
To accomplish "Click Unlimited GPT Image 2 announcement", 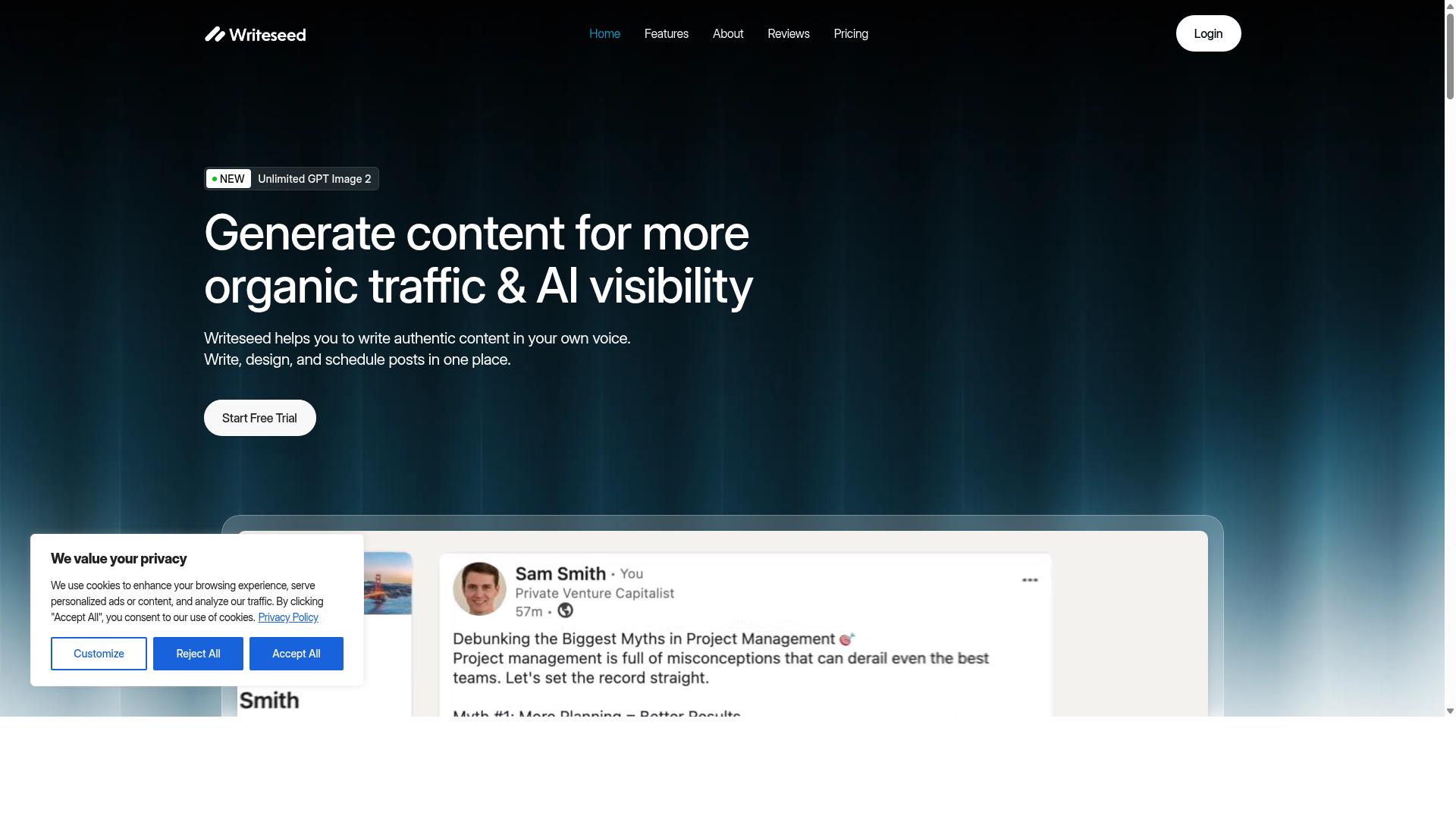I will coord(314,179).
